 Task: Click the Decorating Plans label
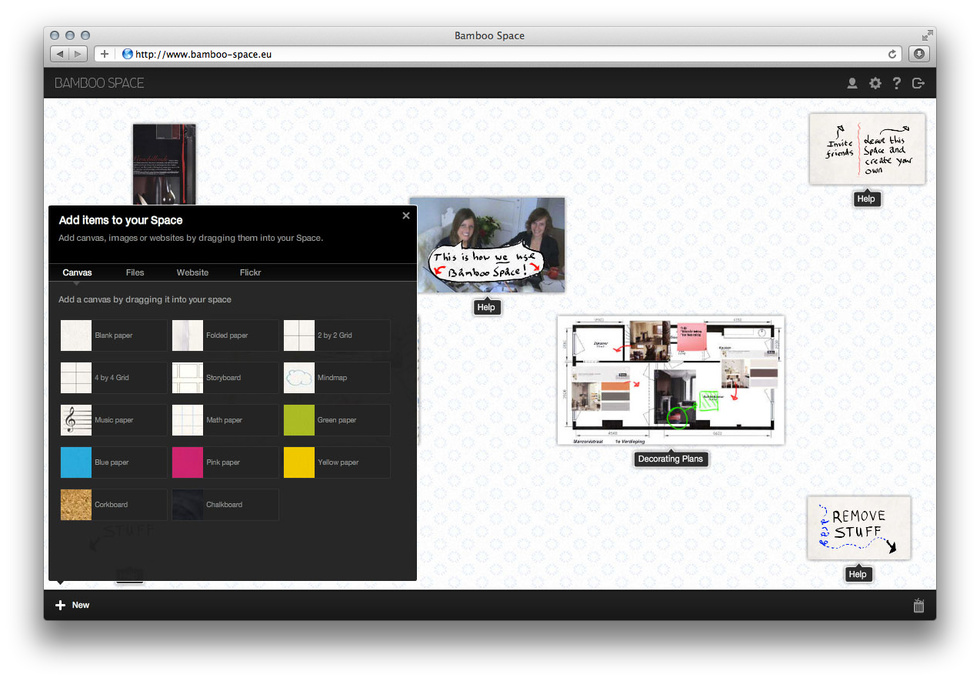(670, 459)
